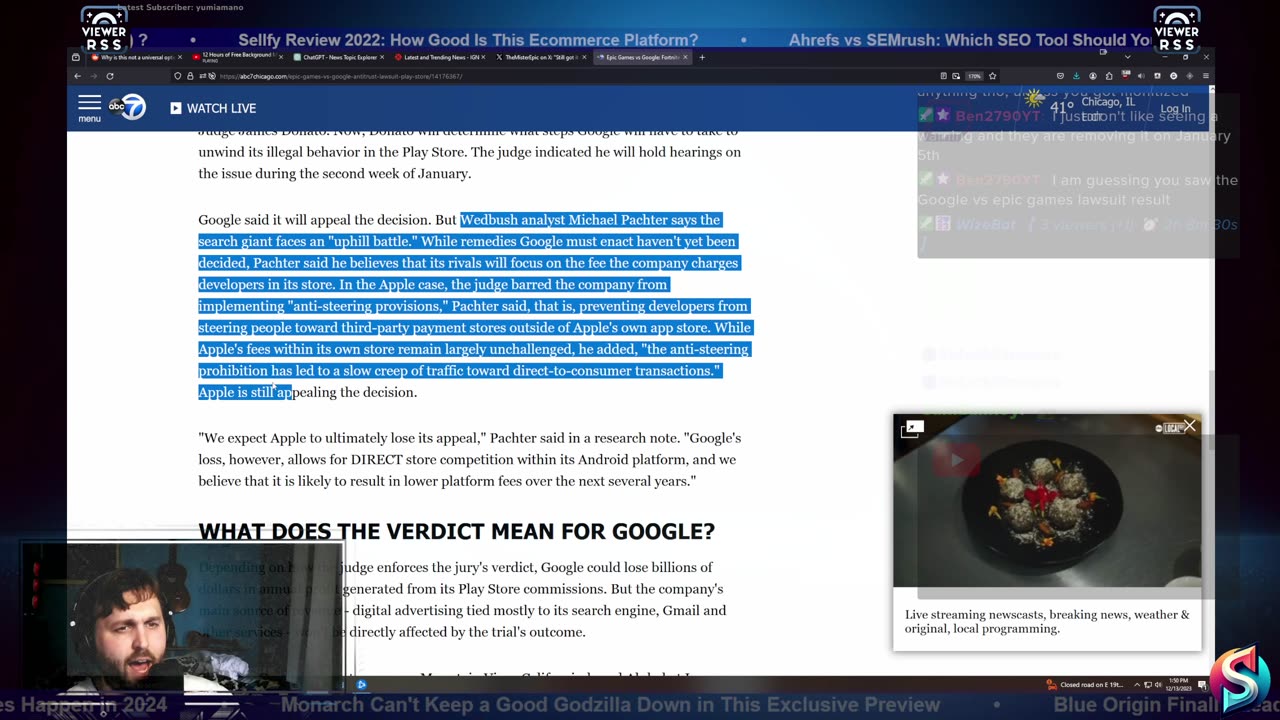Viewport: 1280px width, 720px height.
Task: Click the speaker extension icon in toolbar
Action: [x=1141, y=76]
